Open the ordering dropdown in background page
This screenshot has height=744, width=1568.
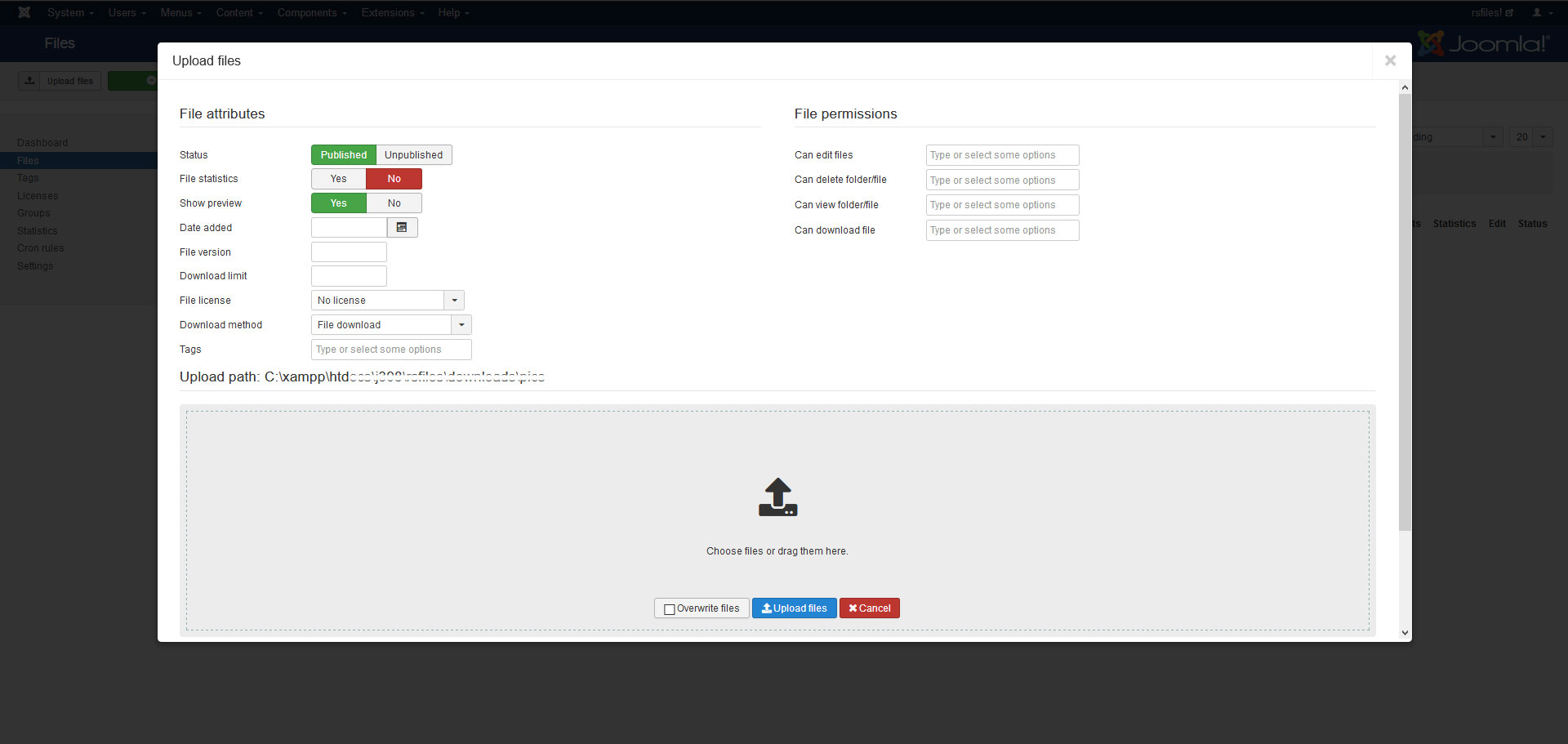(1458, 137)
